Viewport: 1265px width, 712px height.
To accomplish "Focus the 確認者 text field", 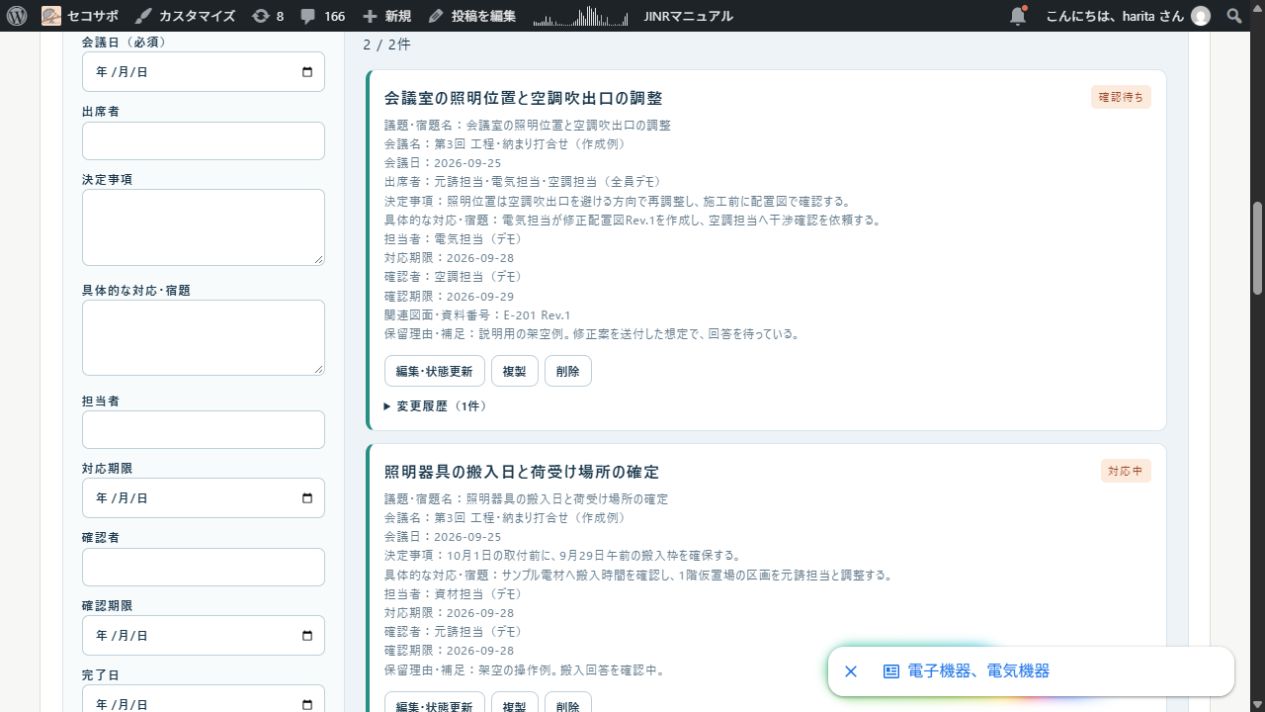I will (203, 567).
